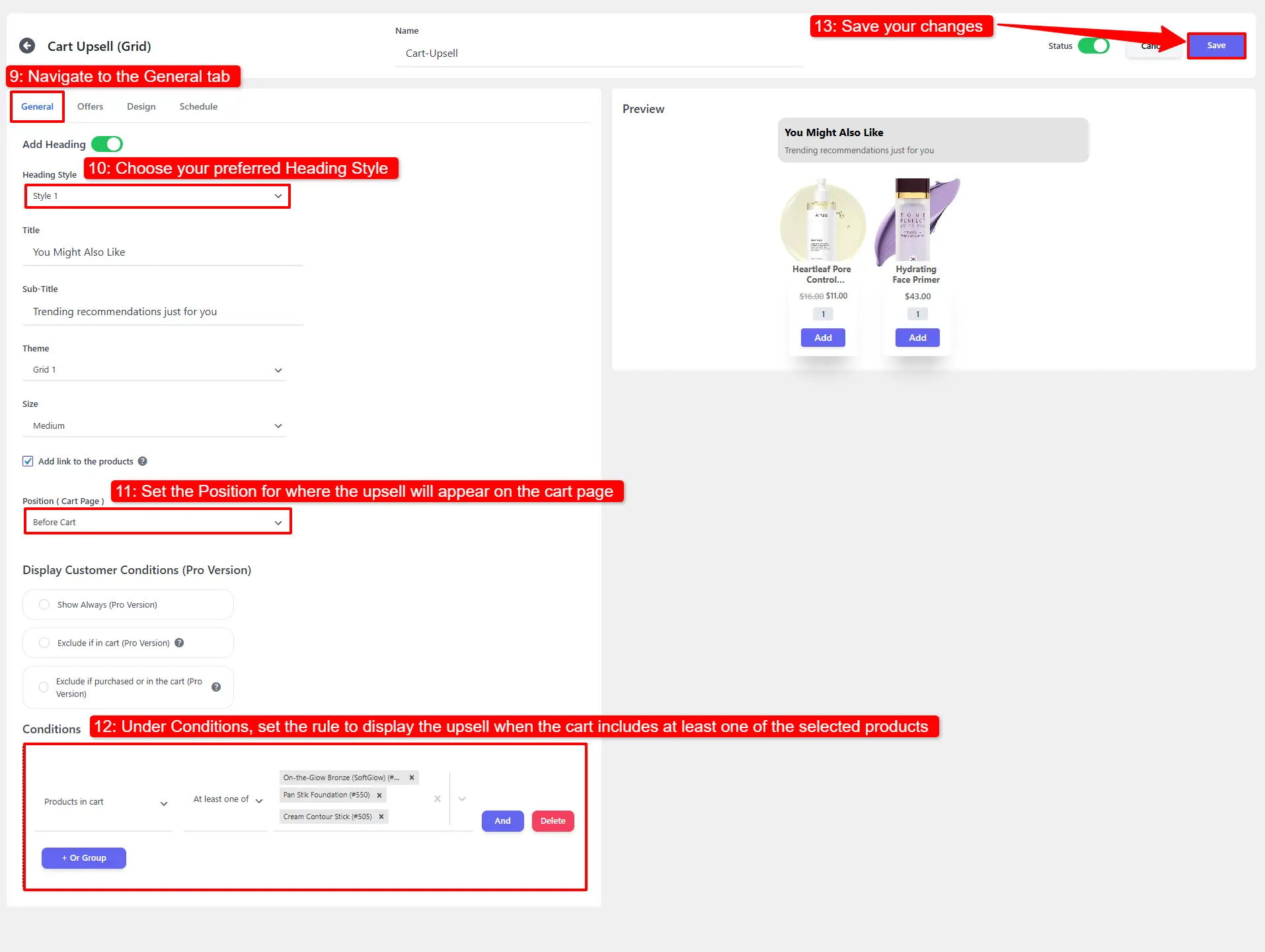1265x952 pixels.
Task: Switch to the Offers tab
Action: click(x=90, y=106)
